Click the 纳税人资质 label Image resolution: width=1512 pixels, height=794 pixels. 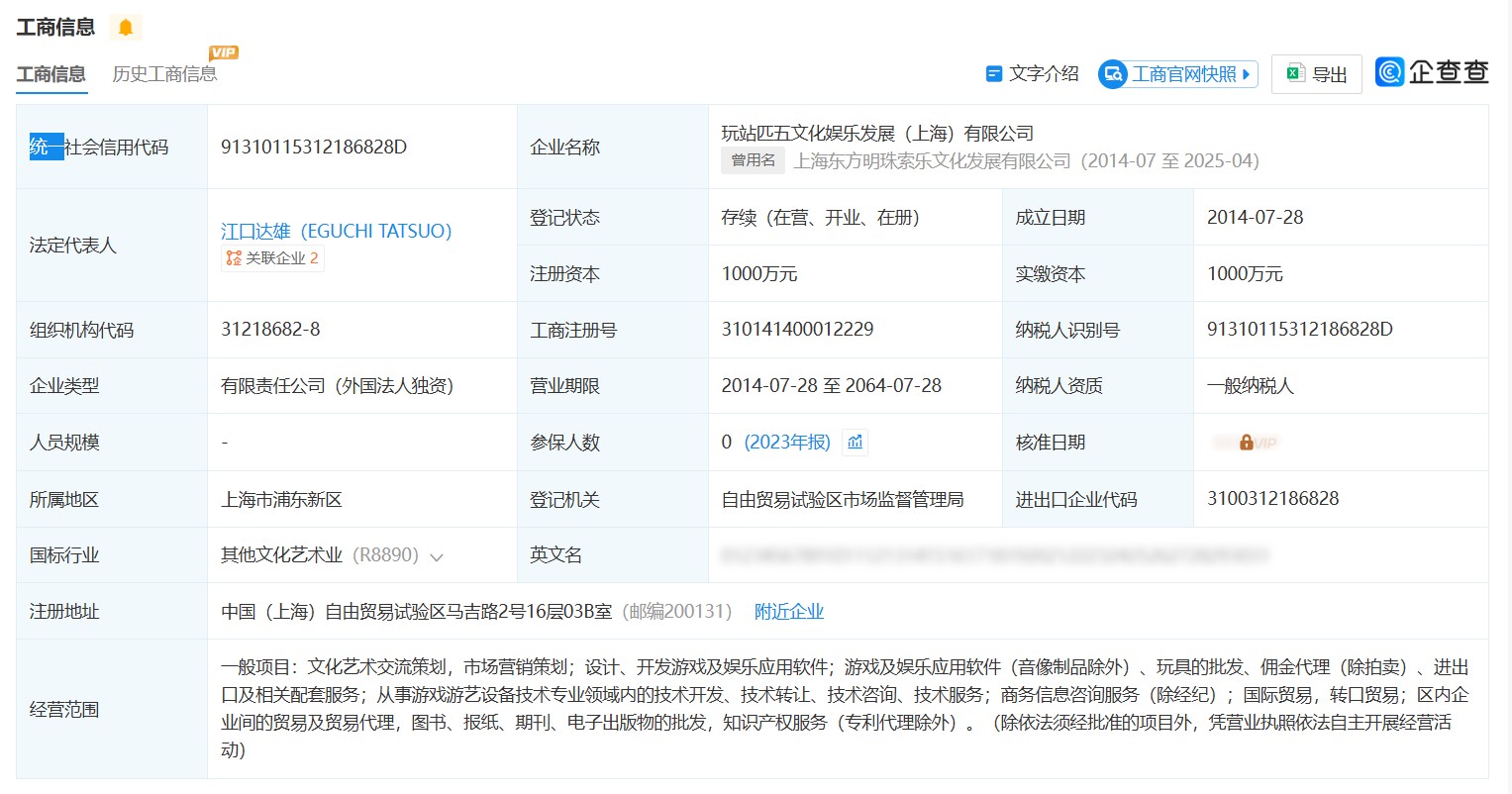(1059, 386)
